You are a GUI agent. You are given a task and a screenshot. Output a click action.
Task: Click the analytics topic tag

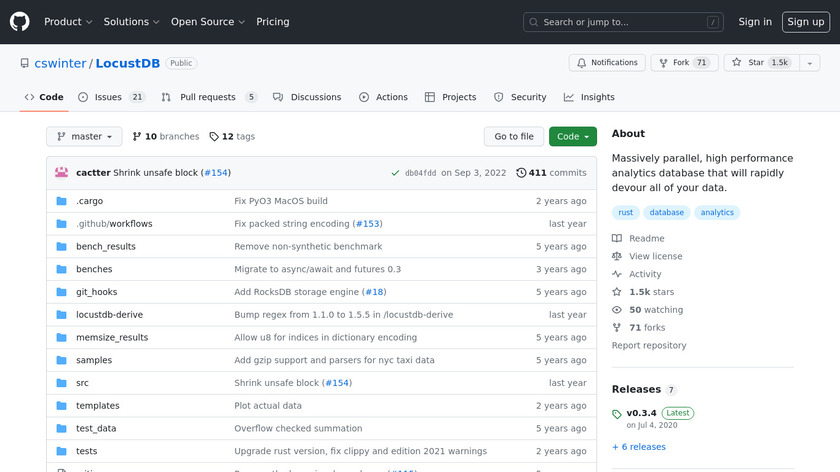(717, 213)
